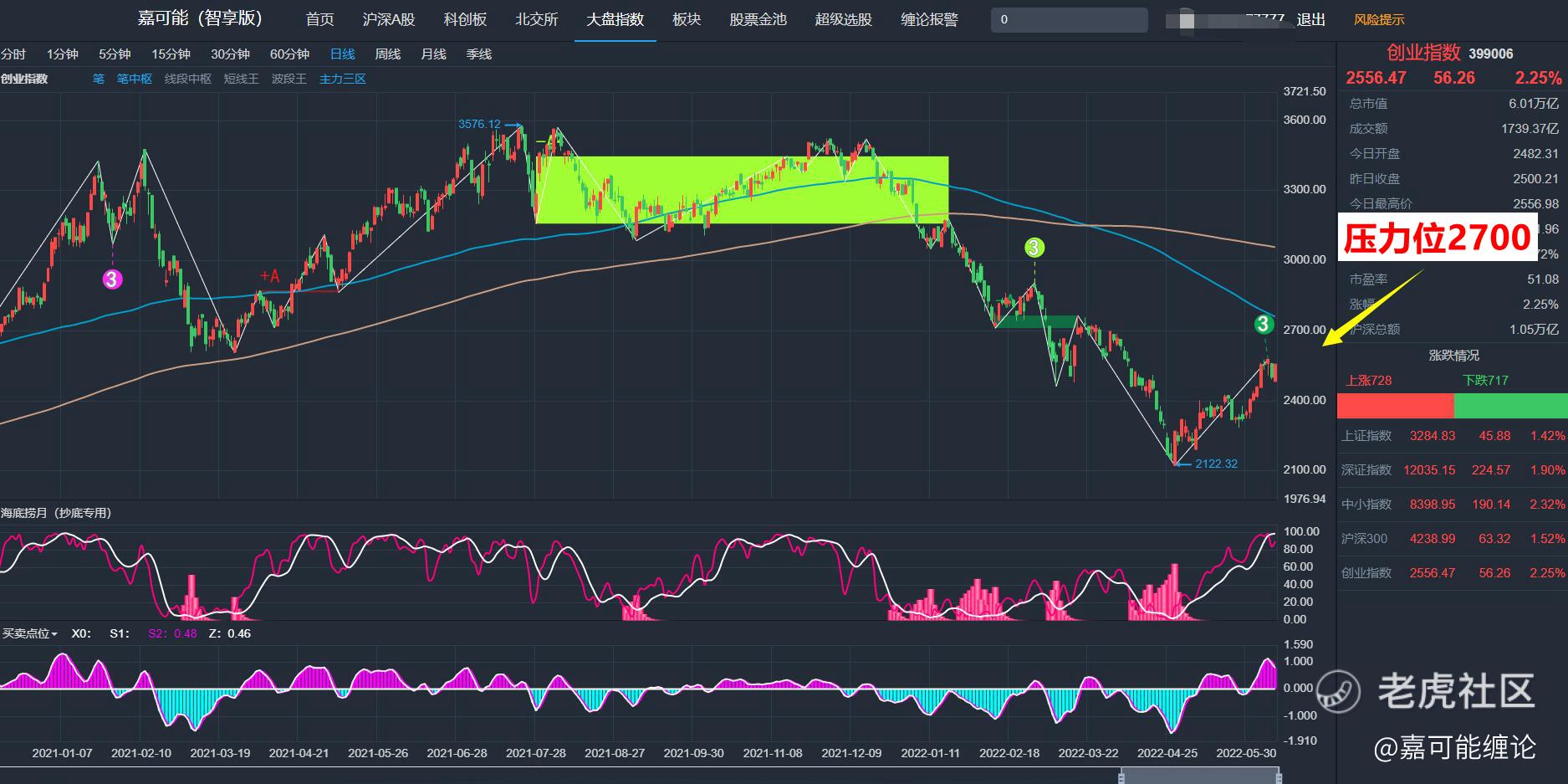Click the 3576.12 high price label

pyautogui.click(x=479, y=124)
